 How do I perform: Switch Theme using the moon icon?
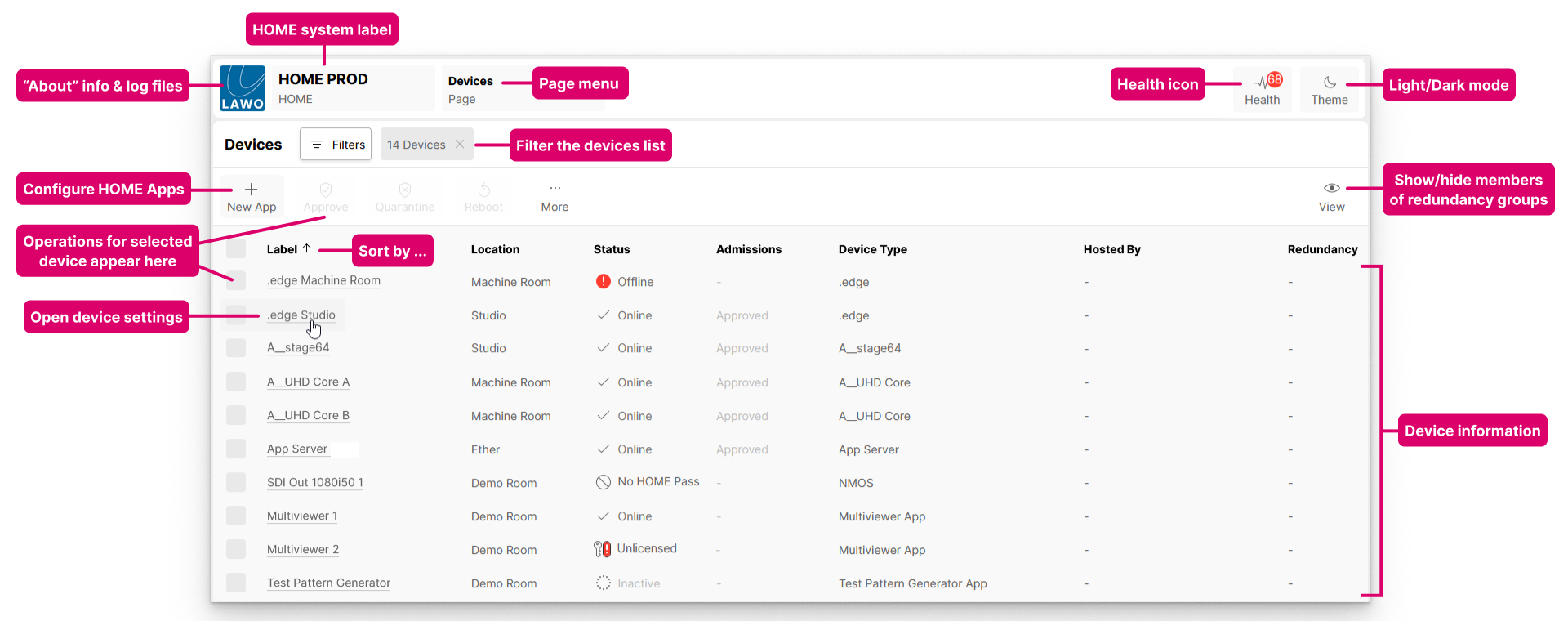[1330, 82]
